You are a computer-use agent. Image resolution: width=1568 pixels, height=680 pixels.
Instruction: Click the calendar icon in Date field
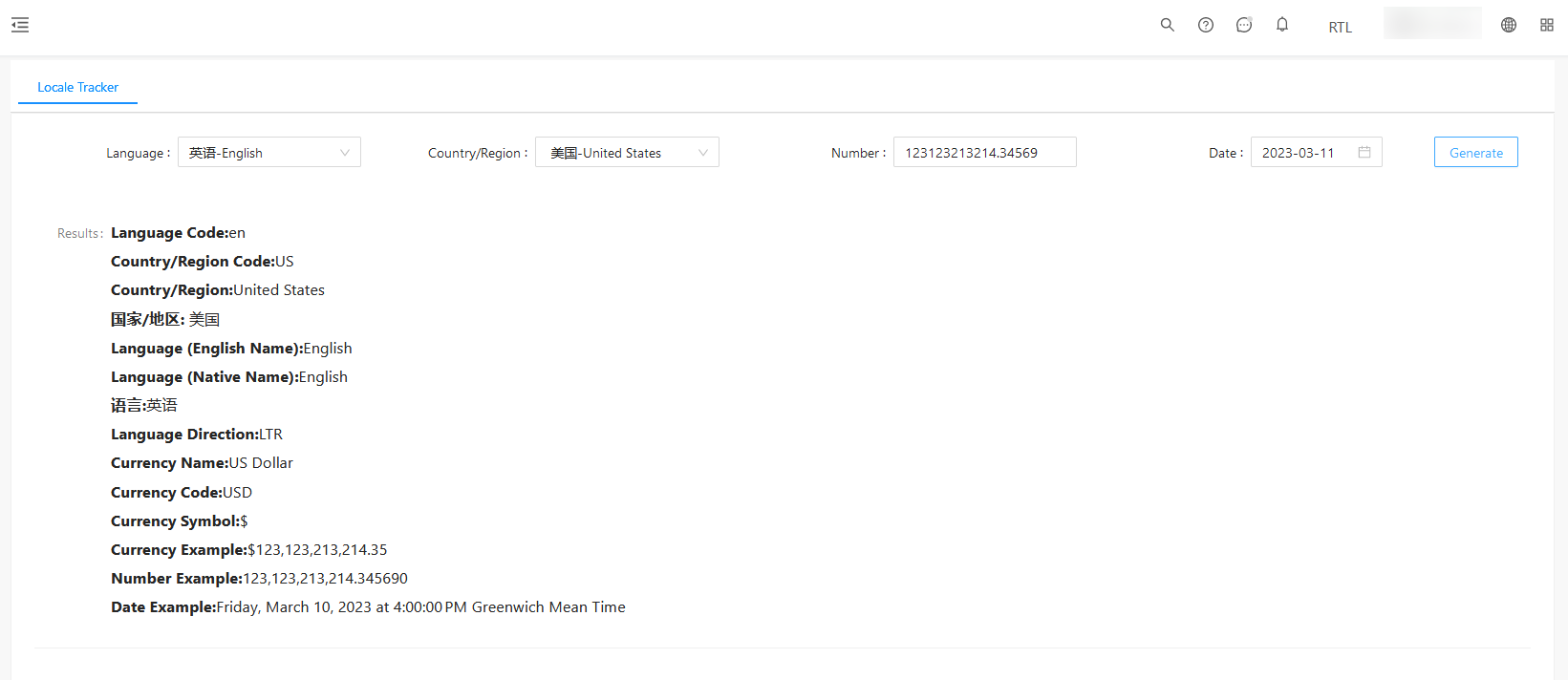pyautogui.click(x=1364, y=153)
